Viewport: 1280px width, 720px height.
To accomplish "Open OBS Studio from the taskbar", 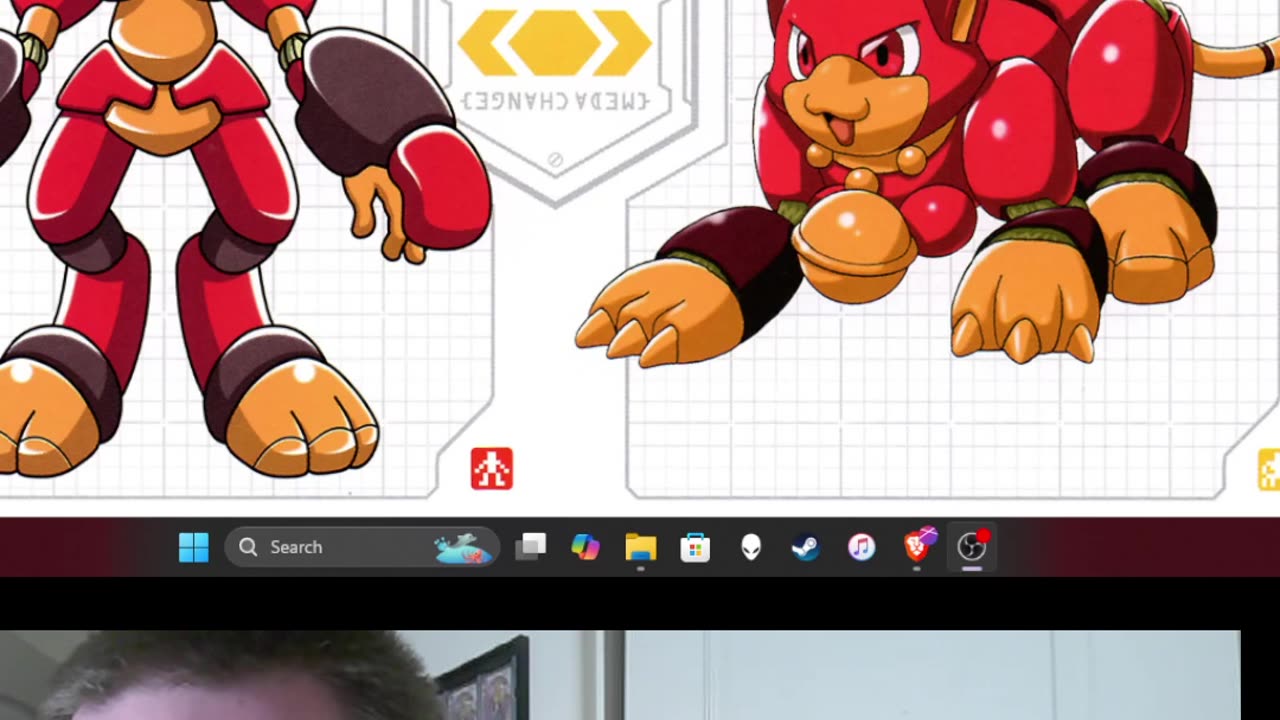I will (x=972, y=546).
